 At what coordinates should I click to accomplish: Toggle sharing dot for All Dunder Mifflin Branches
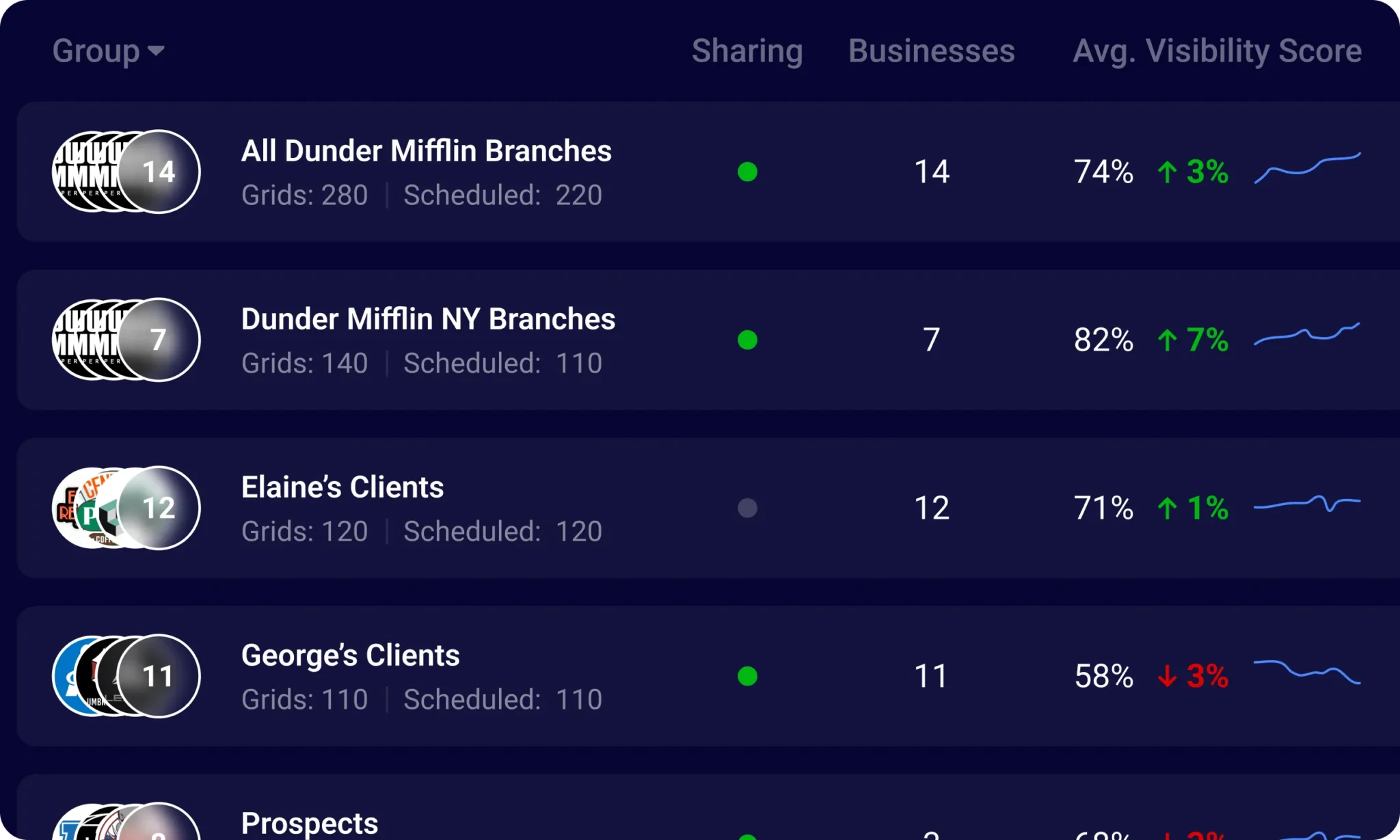(747, 172)
